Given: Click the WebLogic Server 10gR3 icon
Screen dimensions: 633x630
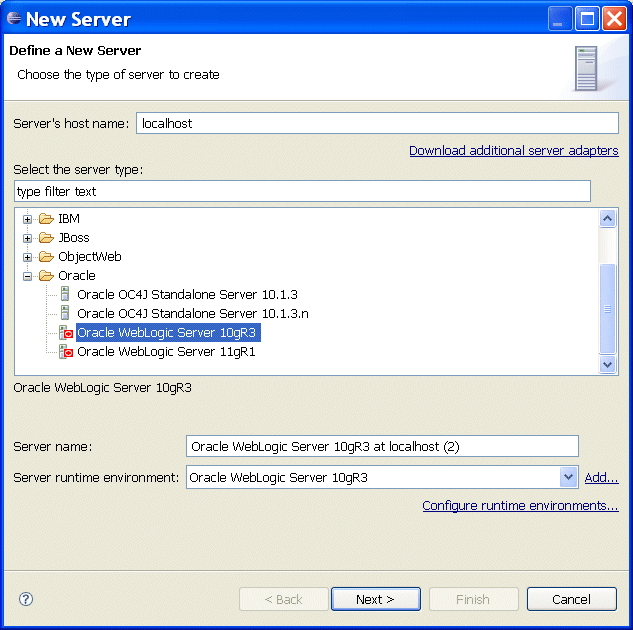Looking at the screenshot, I should 66,333.
